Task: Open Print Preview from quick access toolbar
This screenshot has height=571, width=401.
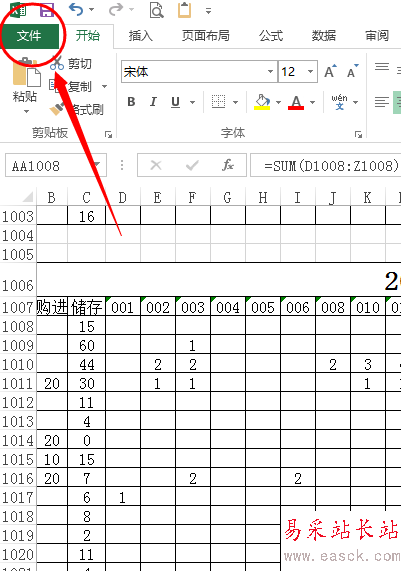Action: tap(157, 10)
